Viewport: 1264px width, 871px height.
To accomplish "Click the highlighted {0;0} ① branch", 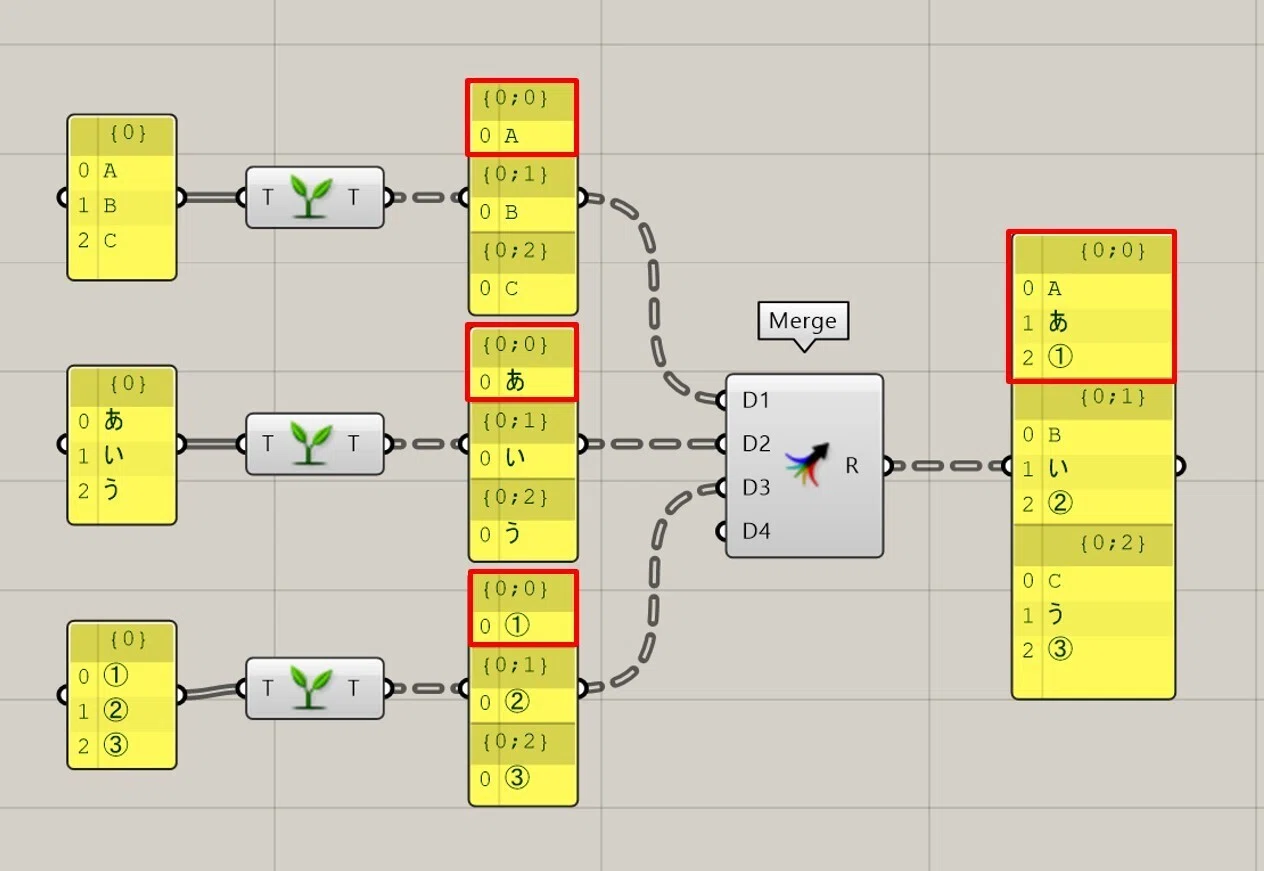I will coord(522,608).
